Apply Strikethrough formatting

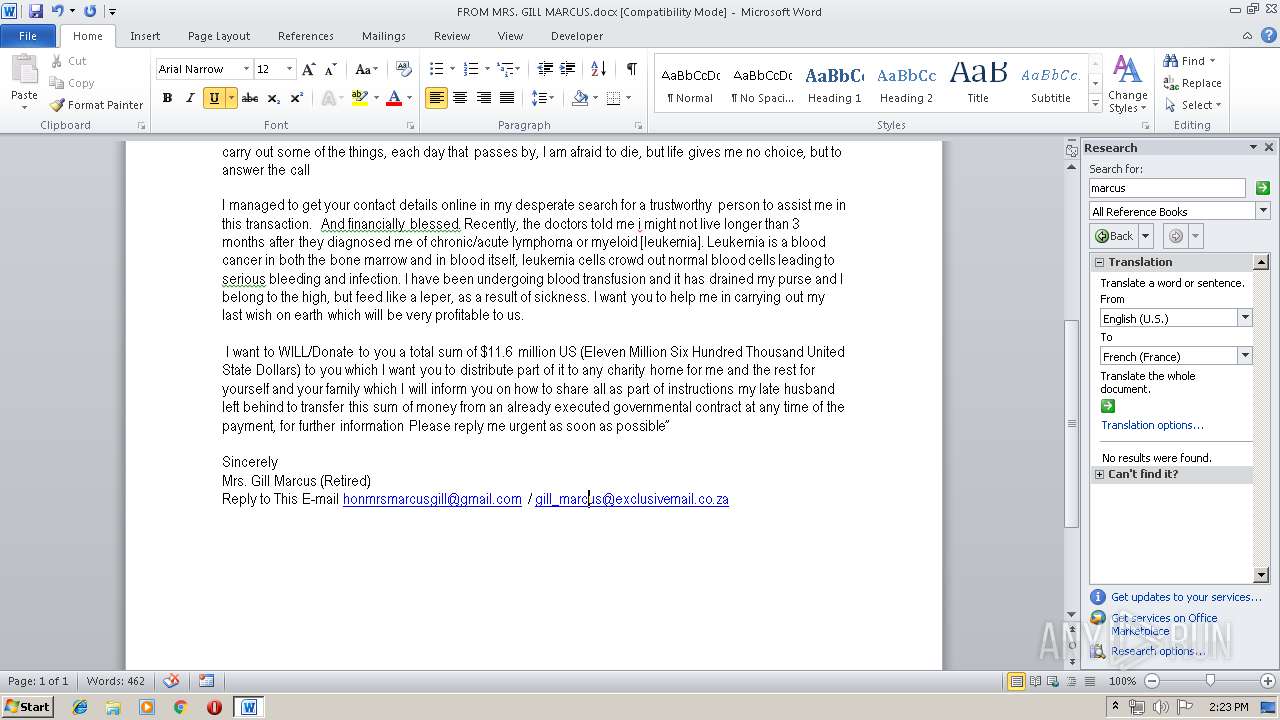pos(250,98)
